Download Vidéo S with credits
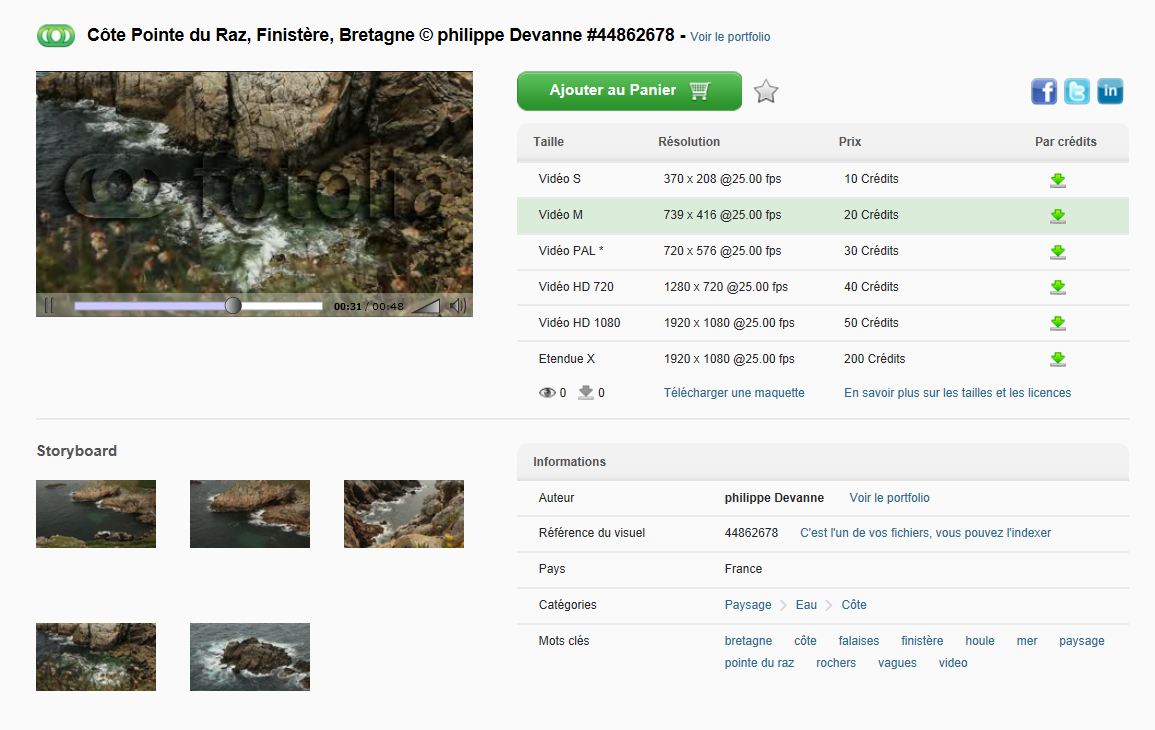The height and width of the screenshot is (730, 1155). [1057, 180]
